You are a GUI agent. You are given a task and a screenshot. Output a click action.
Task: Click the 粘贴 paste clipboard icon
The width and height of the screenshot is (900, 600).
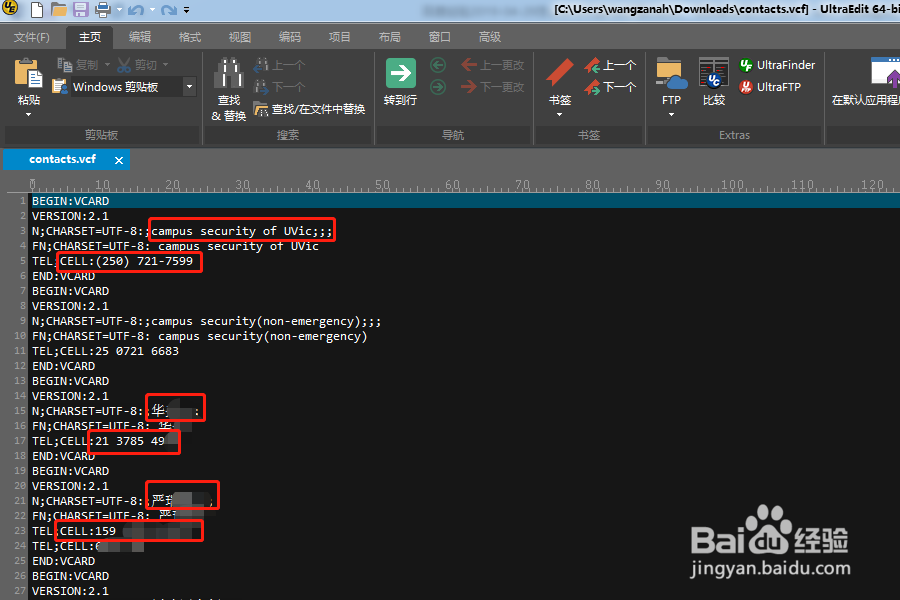point(28,74)
